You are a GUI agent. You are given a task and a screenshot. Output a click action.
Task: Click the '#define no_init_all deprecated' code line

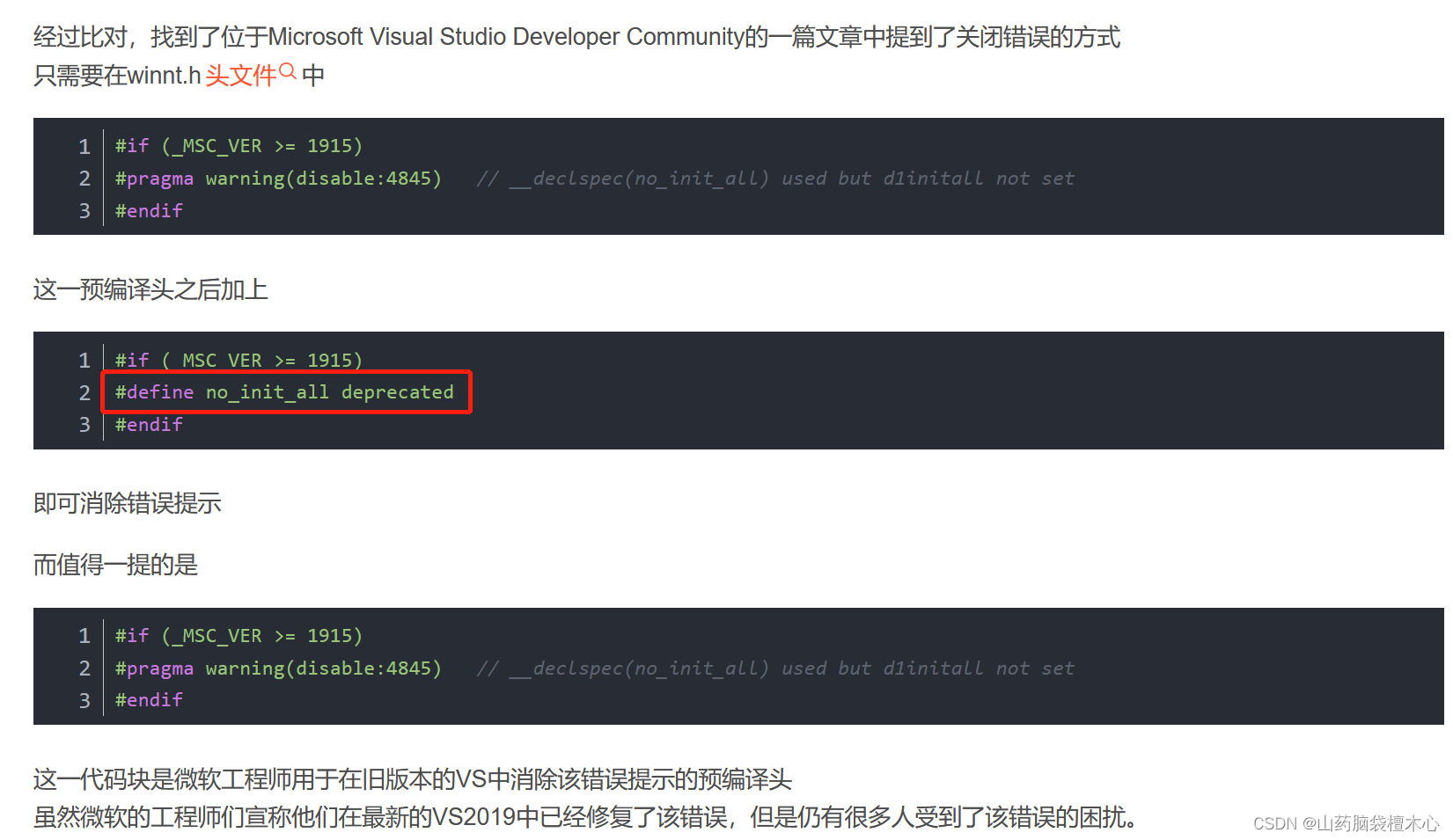pos(284,392)
